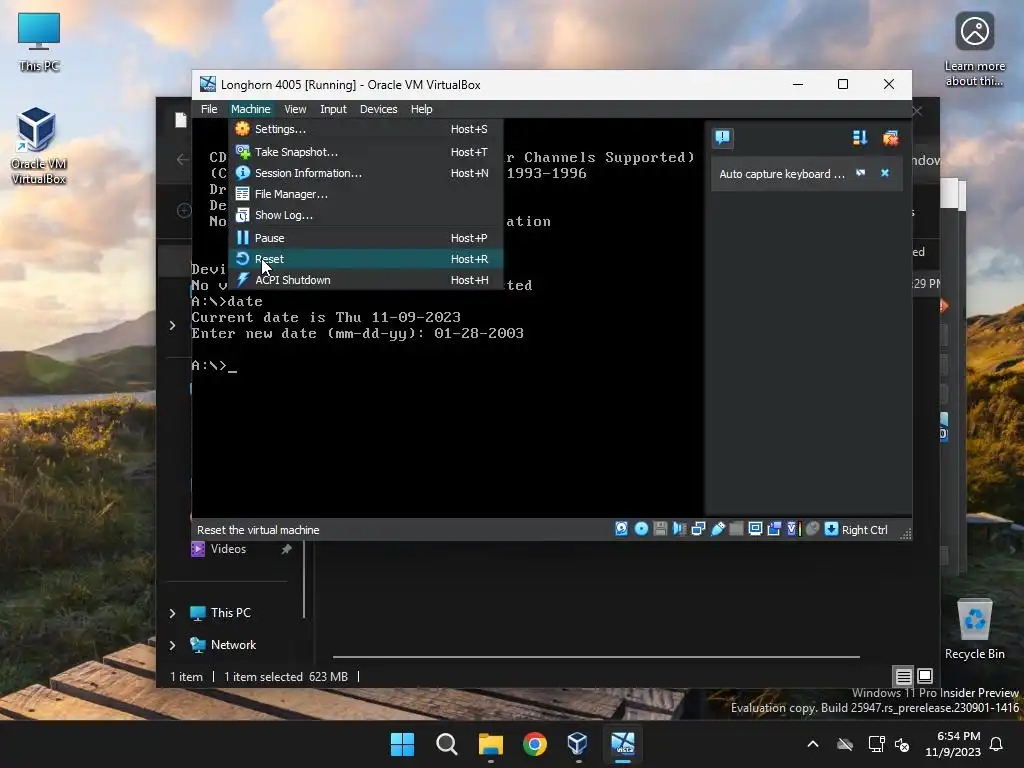Click the floppy drive status icon

point(660,529)
